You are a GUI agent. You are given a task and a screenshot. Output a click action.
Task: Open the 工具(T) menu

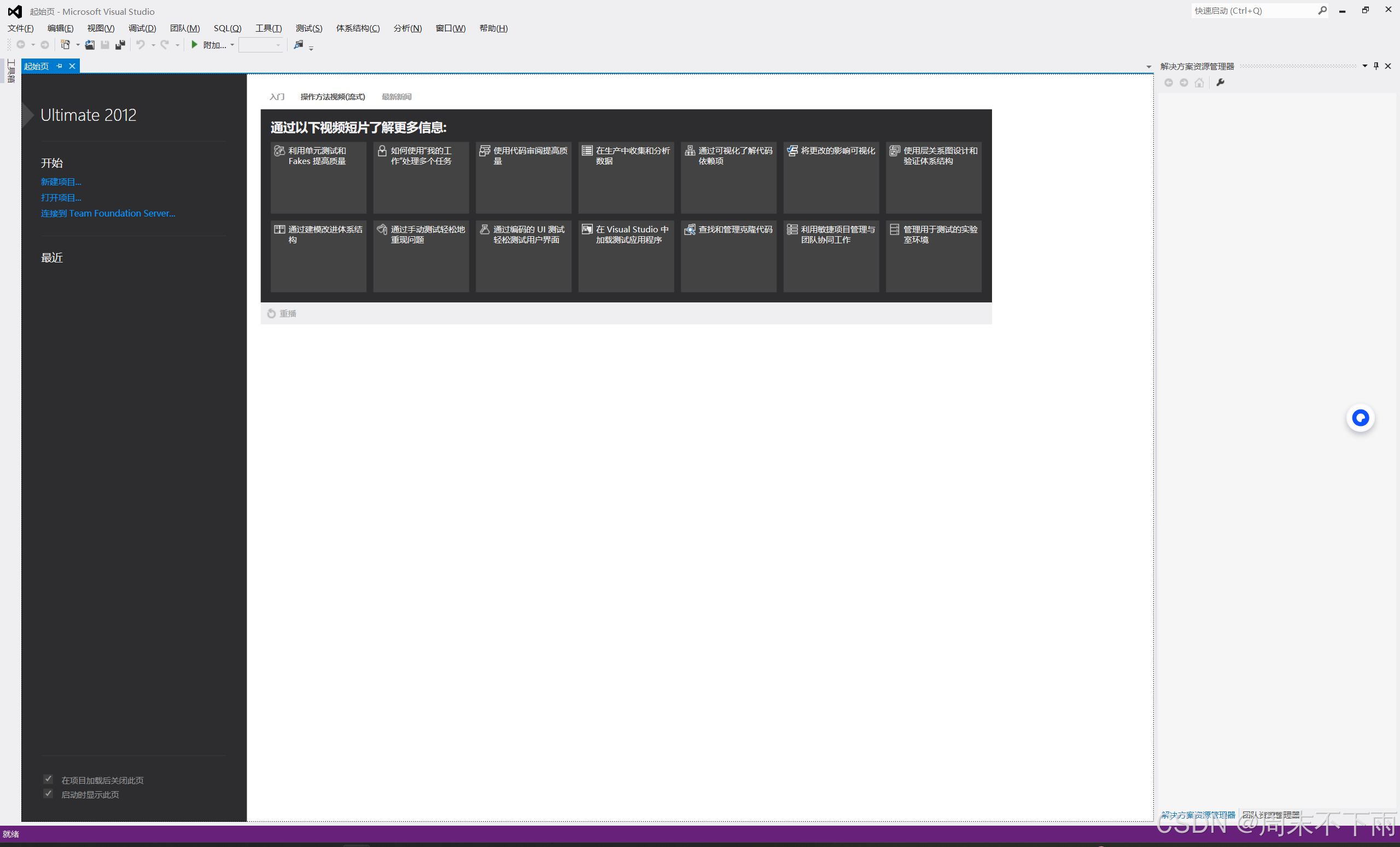[269, 28]
